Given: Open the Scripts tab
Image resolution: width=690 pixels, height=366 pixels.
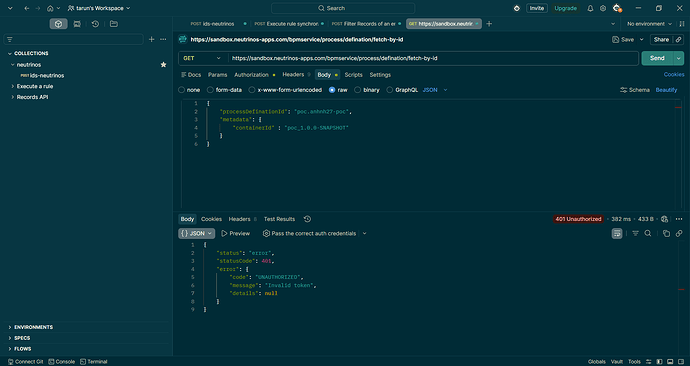Looking at the screenshot, I should pyautogui.click(x=353, y=75).
